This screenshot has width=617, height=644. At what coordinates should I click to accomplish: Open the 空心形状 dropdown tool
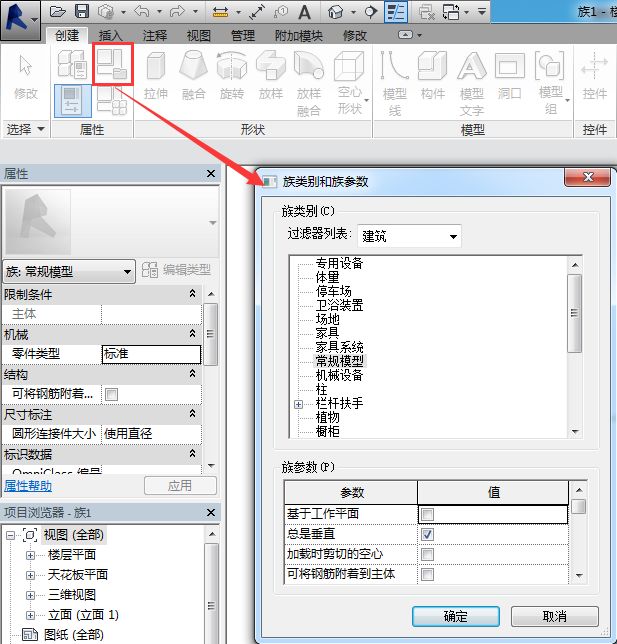350,84
